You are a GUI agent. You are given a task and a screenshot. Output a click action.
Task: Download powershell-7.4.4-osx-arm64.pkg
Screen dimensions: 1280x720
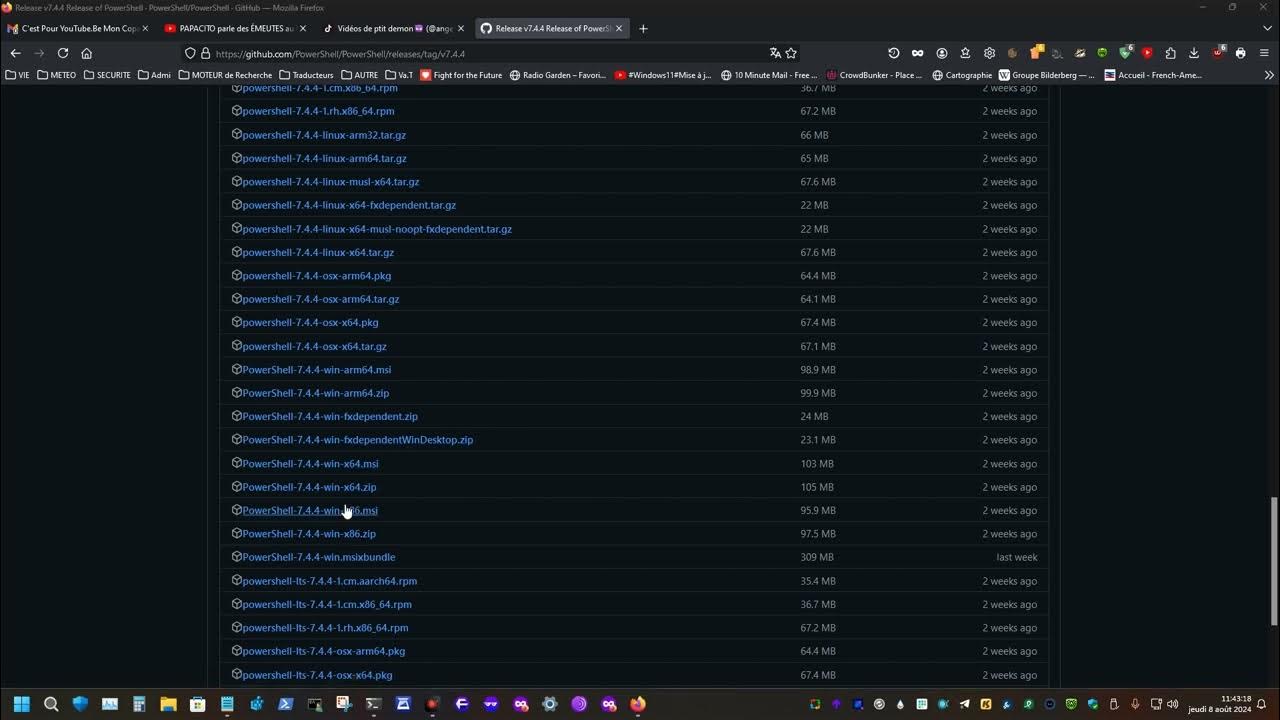coord(316,276)
